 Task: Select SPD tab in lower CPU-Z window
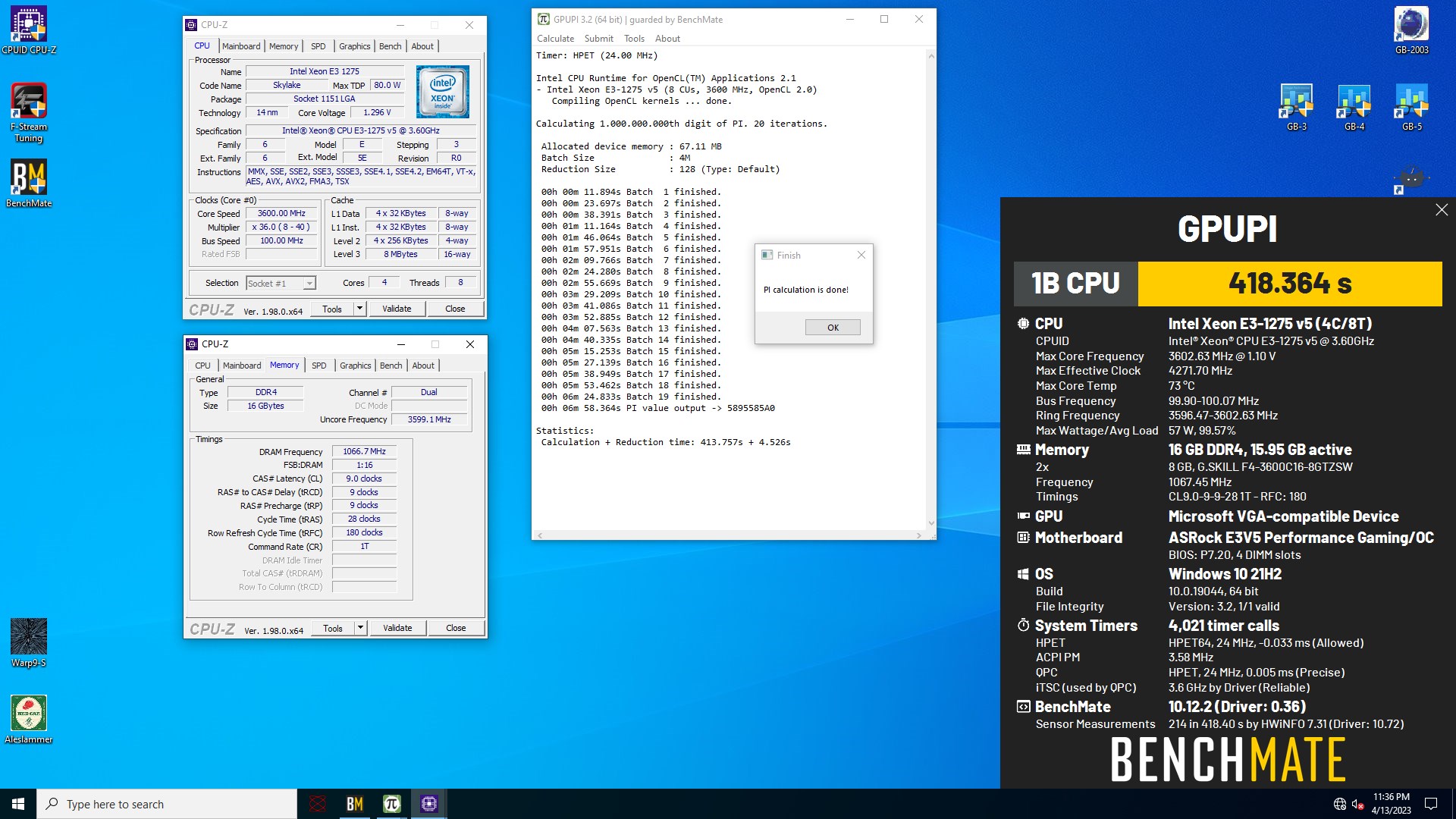pyautogui.click(x=319, y=366)
